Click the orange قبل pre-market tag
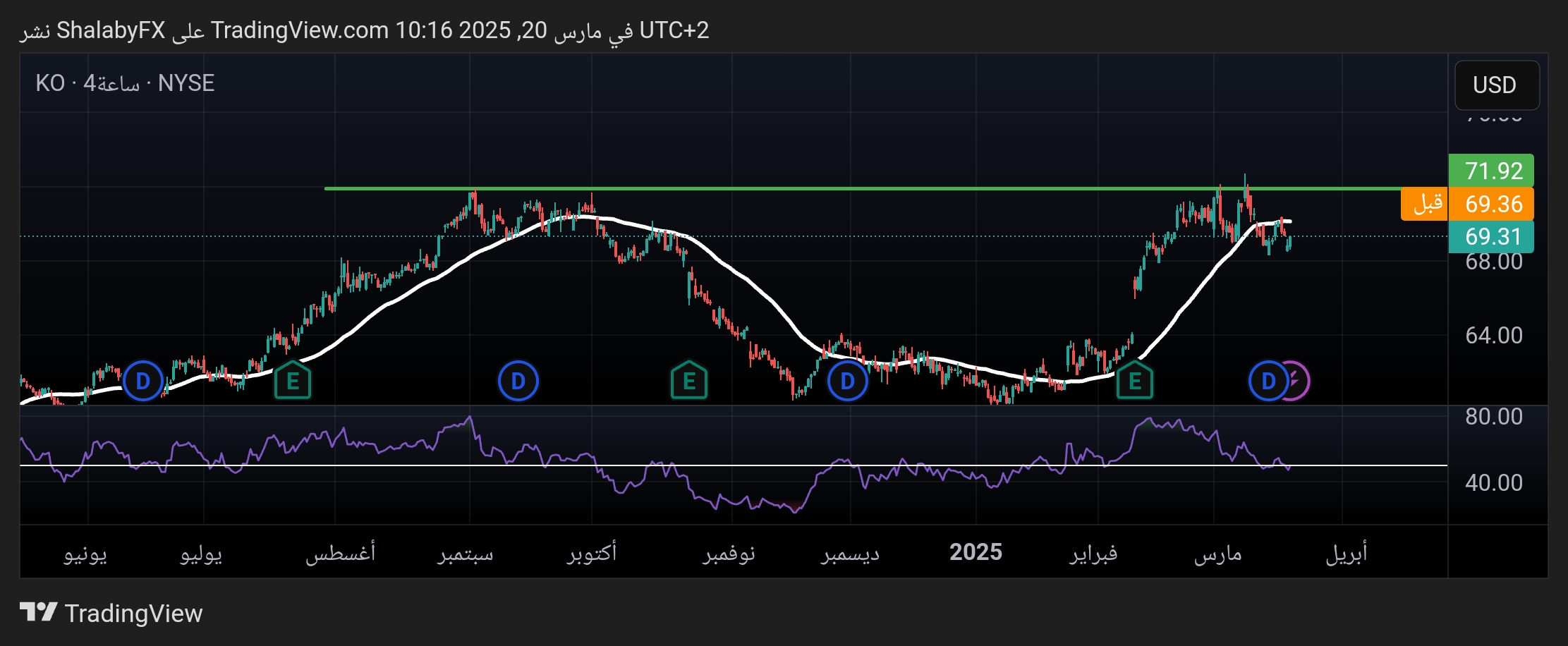Image resolution: width=1568 pixels, height=646 pixels. pos(1426,204)
